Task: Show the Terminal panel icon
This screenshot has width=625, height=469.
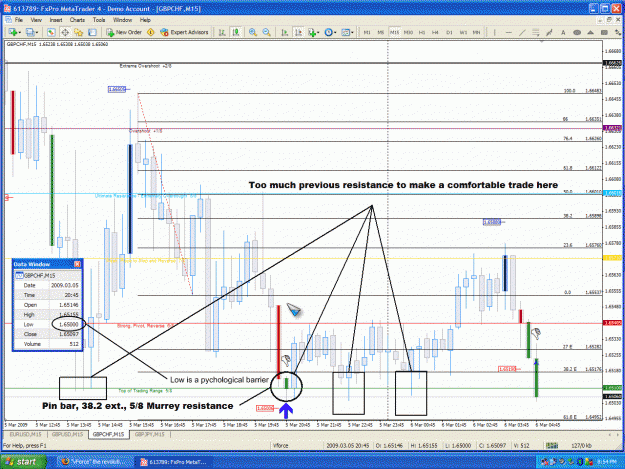Action: (x=92, y=32)
